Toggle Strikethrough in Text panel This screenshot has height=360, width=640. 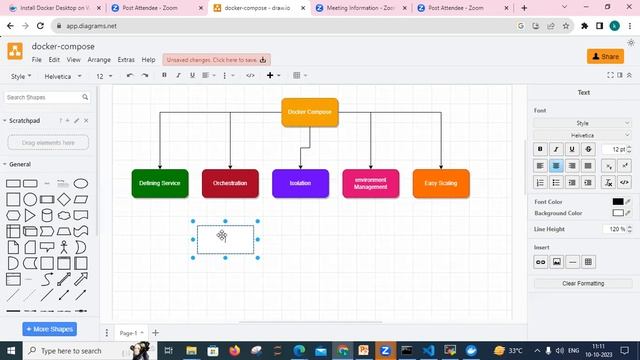588,149
